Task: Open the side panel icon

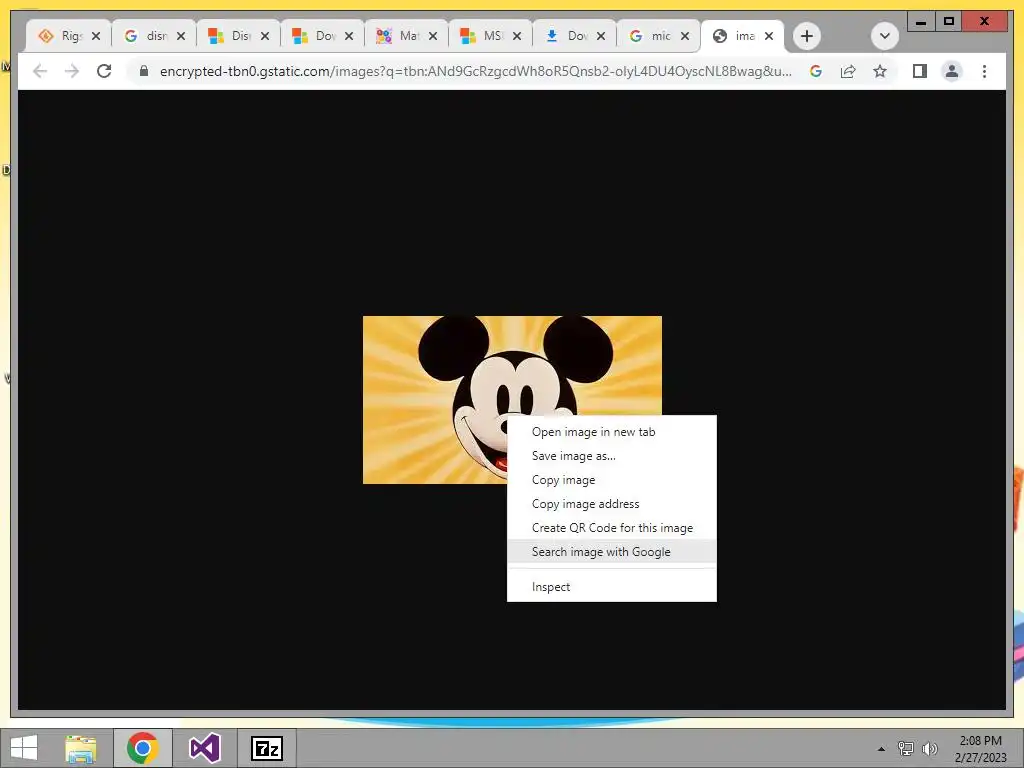Action: point(920,71)
